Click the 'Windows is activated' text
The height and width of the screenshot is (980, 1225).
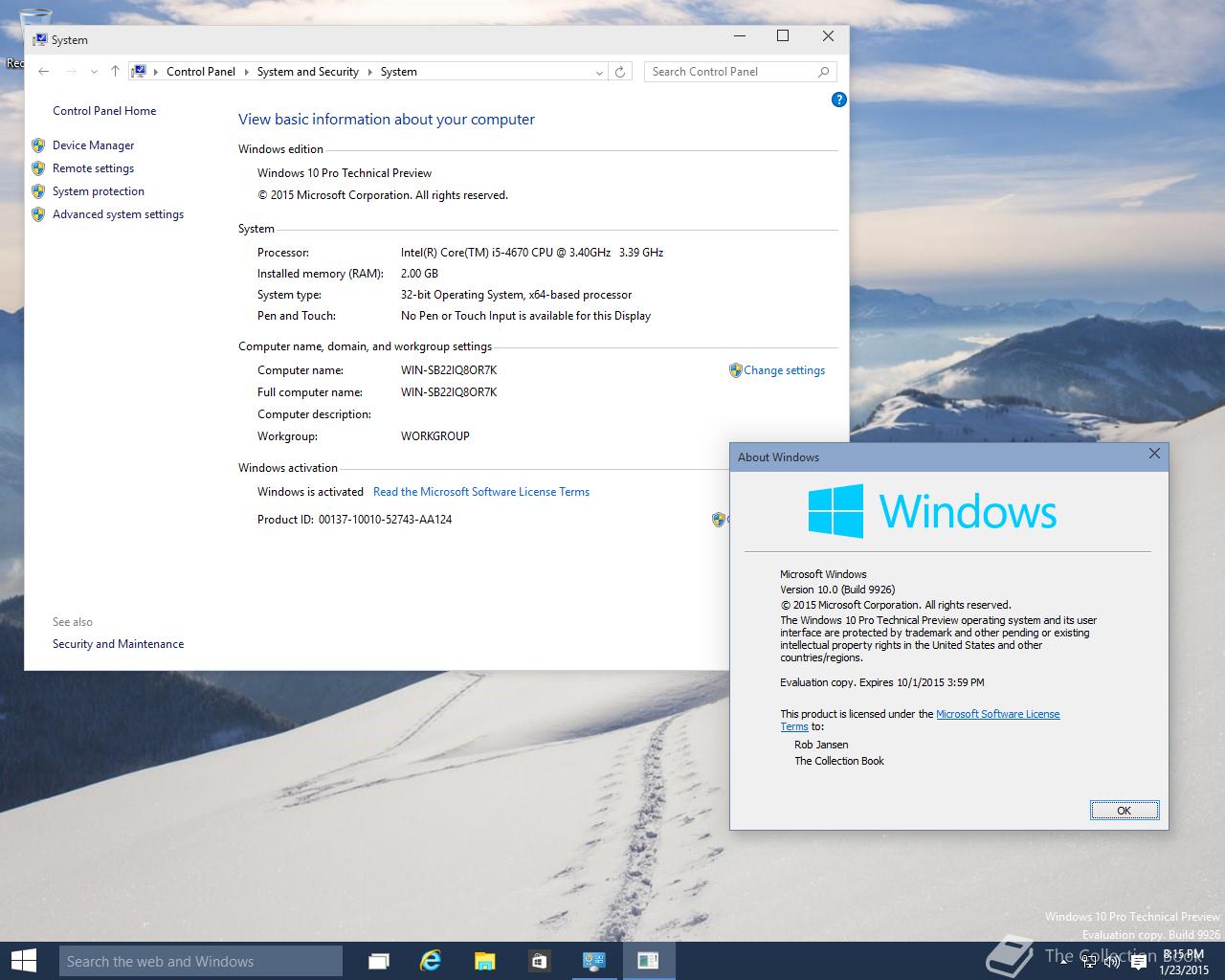click(x=310, y=492)
